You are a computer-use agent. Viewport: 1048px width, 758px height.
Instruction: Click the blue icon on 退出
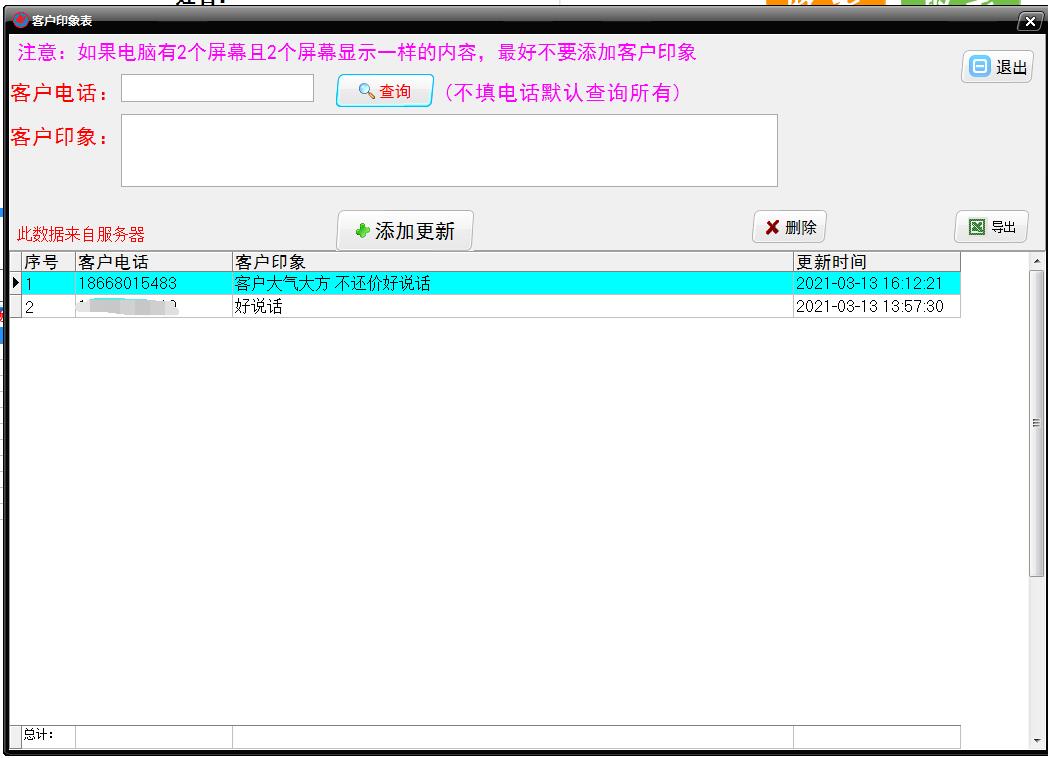[x=979, y=66]
